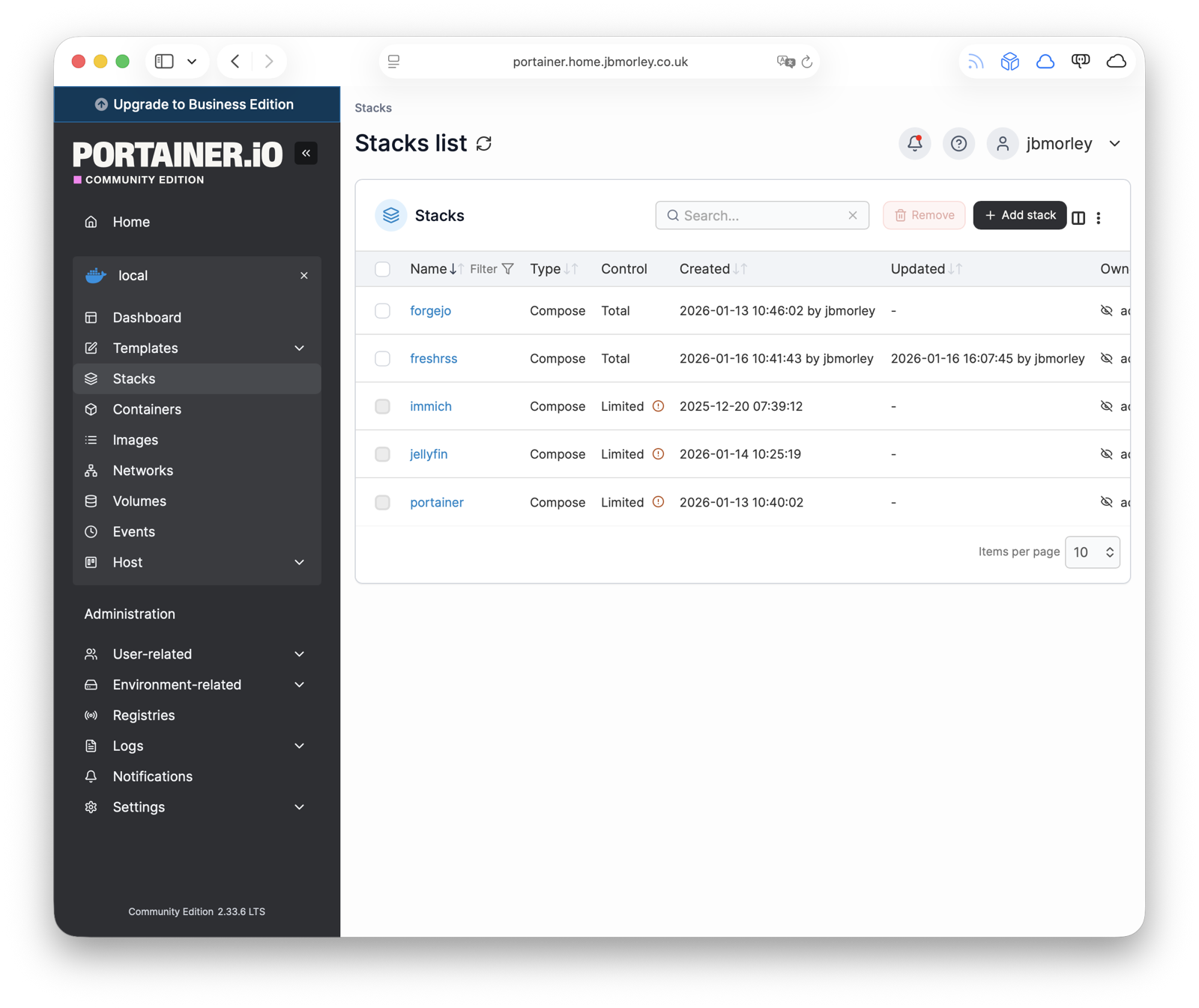Screen dimensions: 1199x1008
Task: Click the help question mark icon
Action: click(958, 143)
